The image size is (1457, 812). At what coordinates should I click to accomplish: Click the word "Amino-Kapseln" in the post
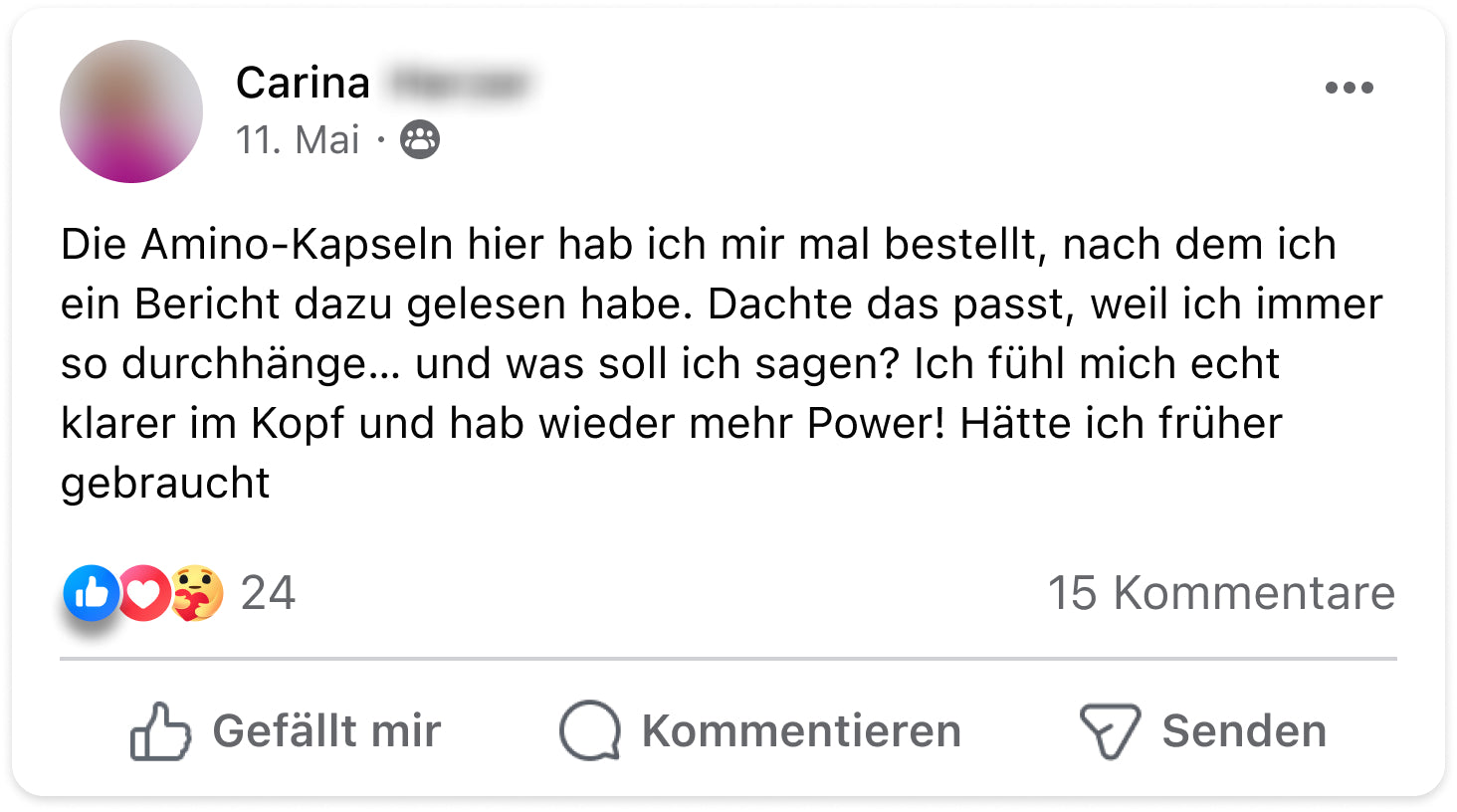pyautogui.click(x=297, y=245)
